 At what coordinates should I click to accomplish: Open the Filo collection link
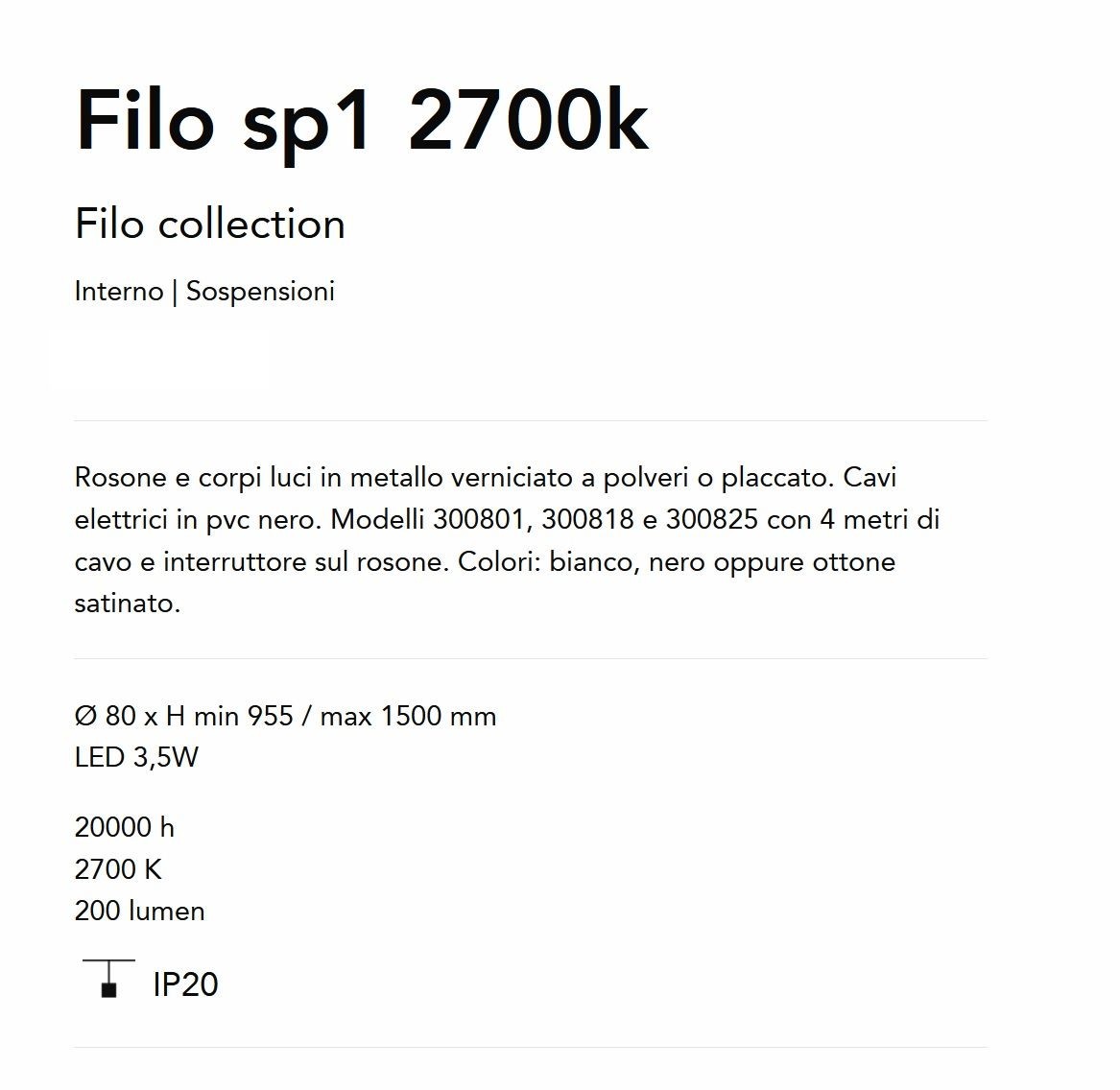[x=210, y=225]
